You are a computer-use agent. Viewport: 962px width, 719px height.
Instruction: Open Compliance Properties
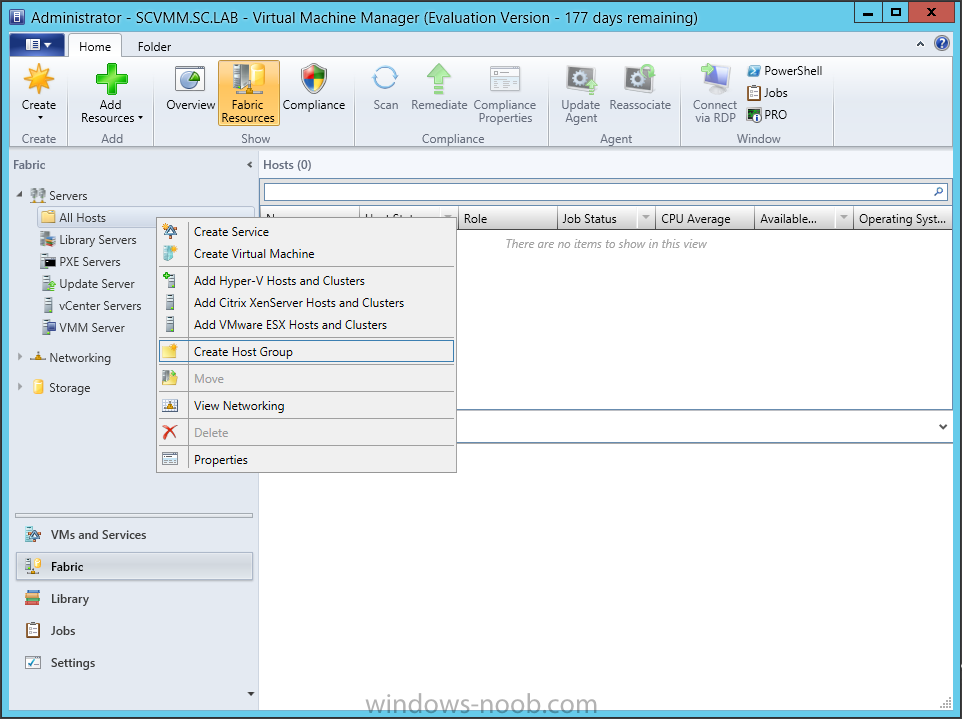click(x=505, y=94)
